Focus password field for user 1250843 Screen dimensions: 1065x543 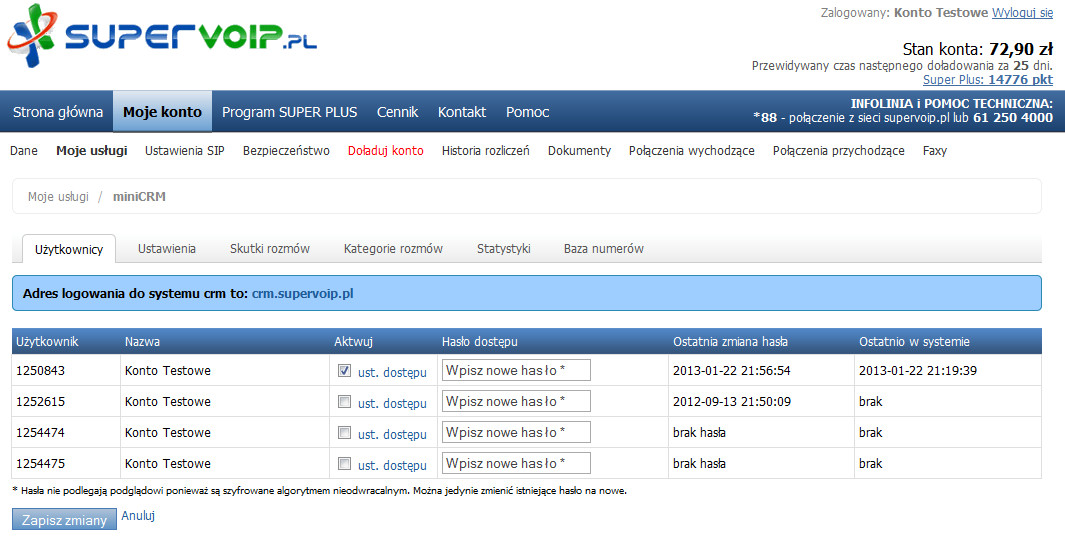(516, 370)
